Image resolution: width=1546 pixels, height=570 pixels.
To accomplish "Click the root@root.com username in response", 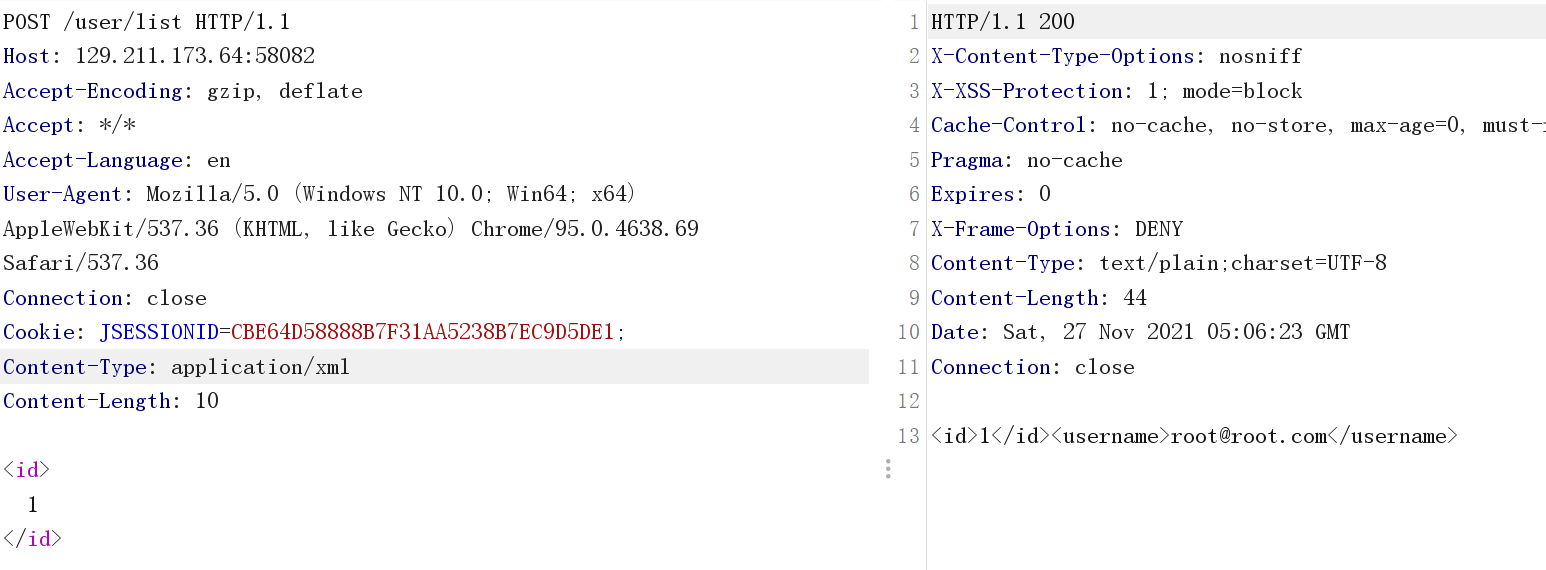I will (1249, 436).
